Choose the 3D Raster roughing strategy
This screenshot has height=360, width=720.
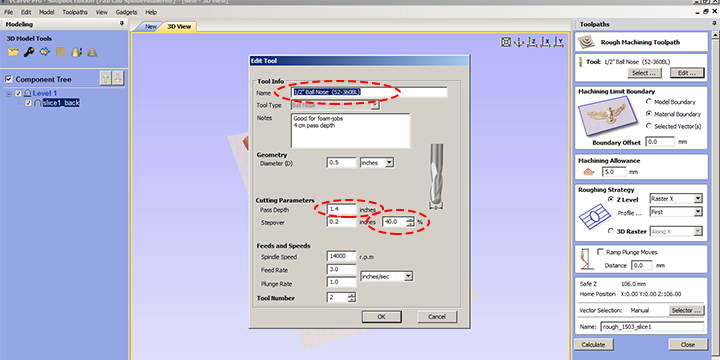[x=611, y=231]
